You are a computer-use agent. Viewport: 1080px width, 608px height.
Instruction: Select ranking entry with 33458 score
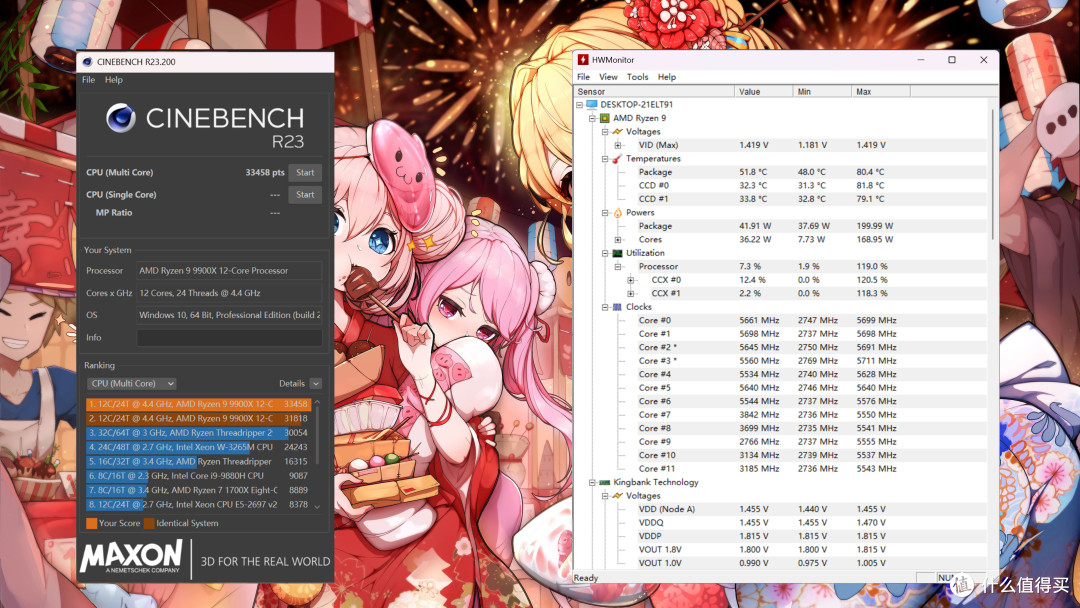point(198,404)
